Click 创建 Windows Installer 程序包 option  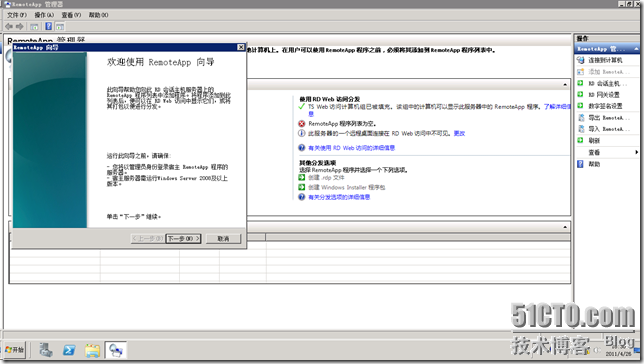tap(342, 187)
